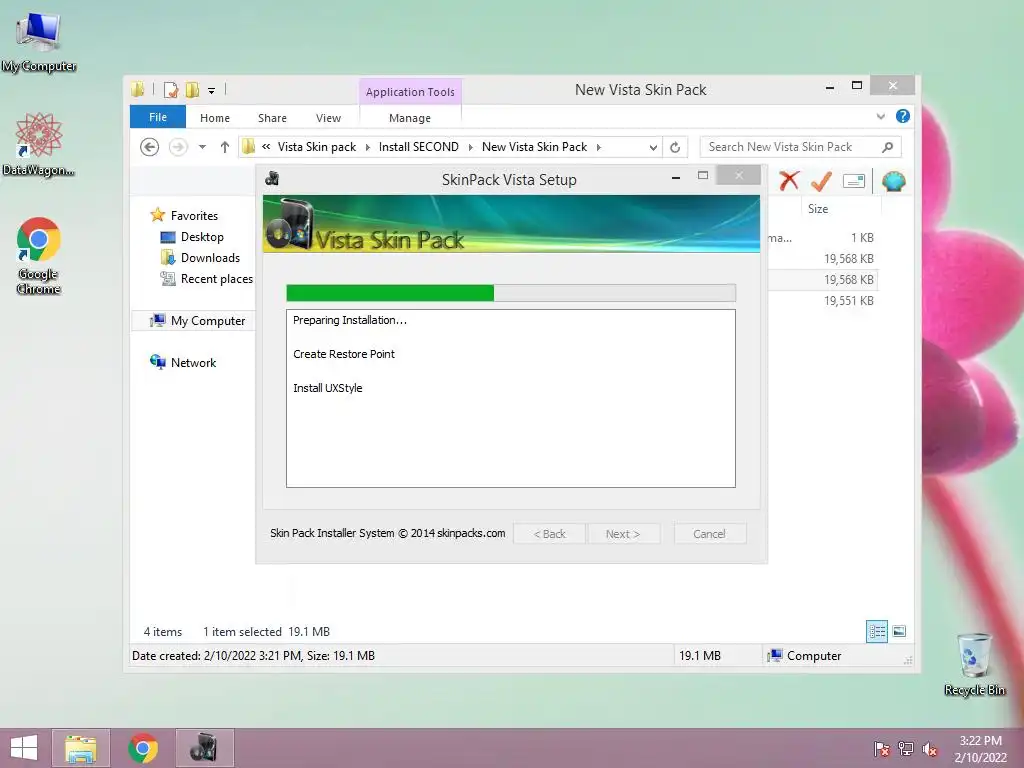
Task: Open the File menu tab
Action: [x=158, y=118]
